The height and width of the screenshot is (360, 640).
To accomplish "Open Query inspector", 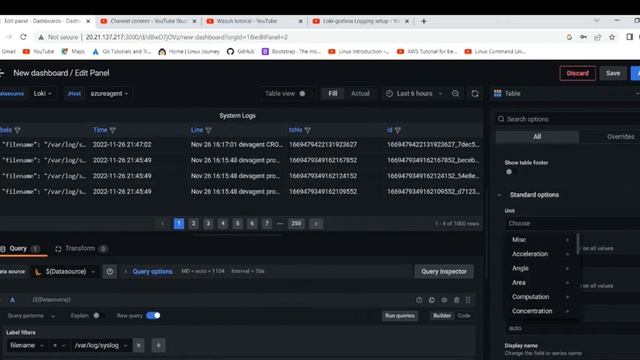I will 444,271.
